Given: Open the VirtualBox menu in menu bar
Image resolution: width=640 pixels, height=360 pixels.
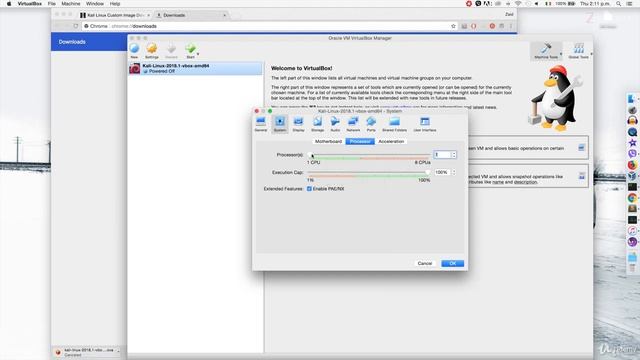Looking at the screenshot, I should pos(30,4).
